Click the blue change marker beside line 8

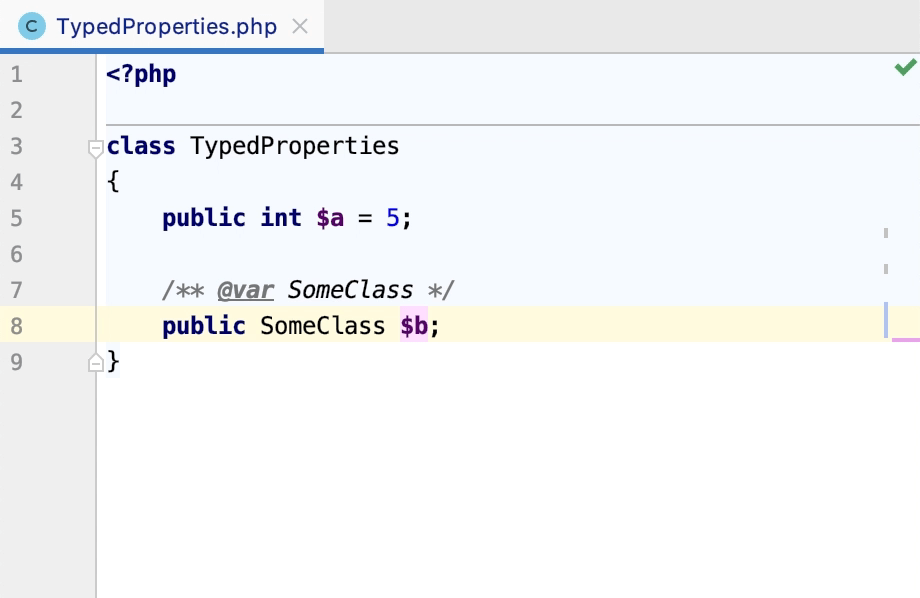(x=886, y=321)
